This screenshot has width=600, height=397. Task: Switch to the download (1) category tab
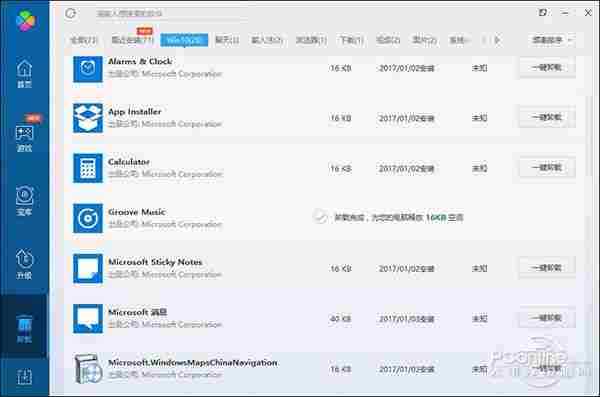click(x=351, y=40)
